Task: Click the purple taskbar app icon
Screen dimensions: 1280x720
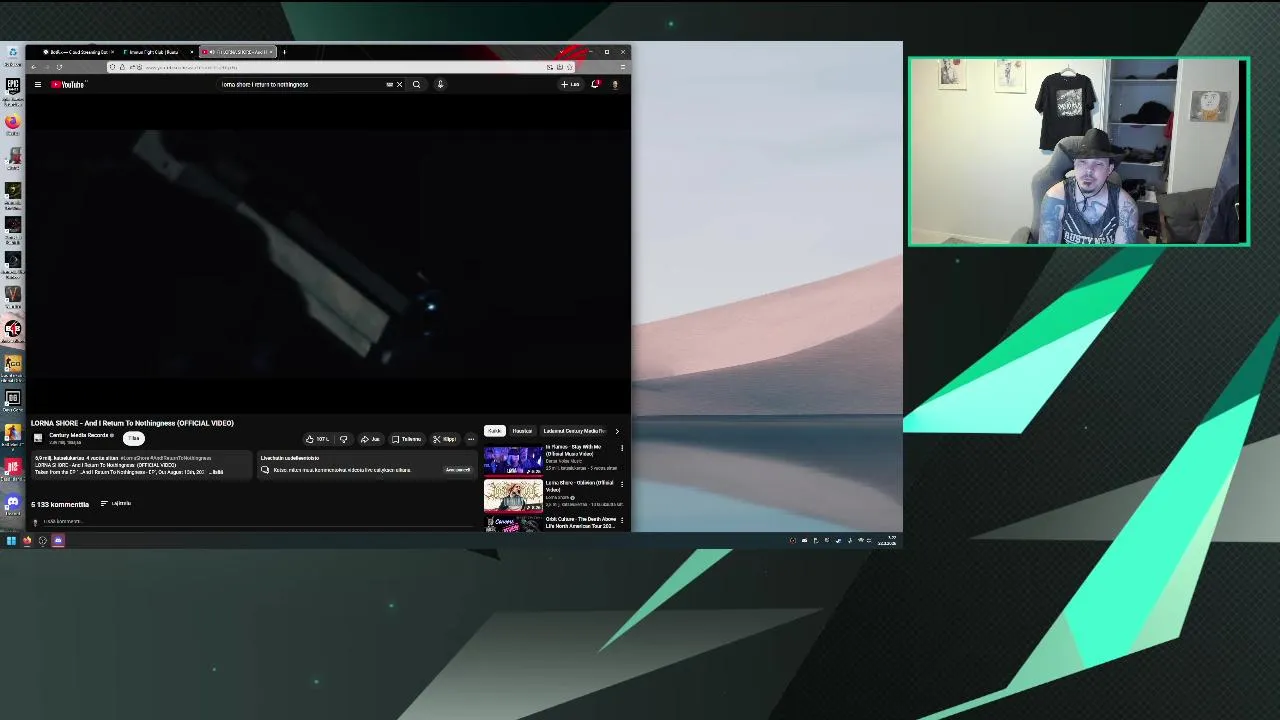Action: click(58, 541)
